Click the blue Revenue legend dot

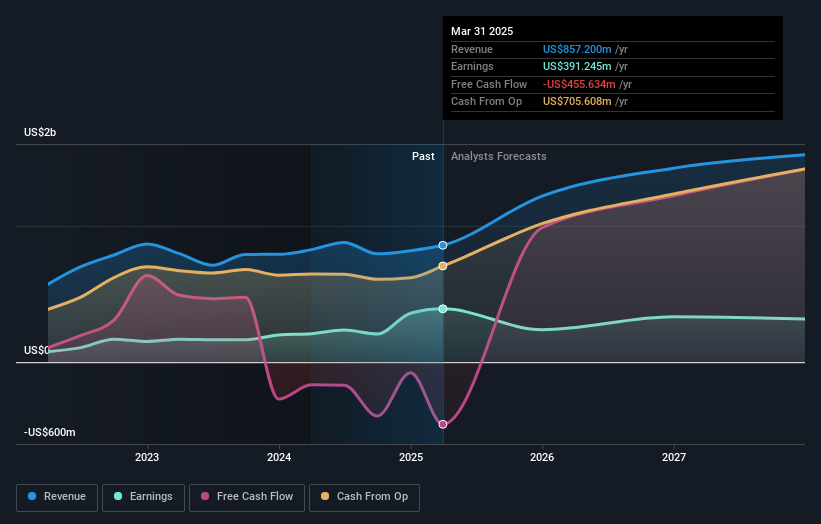coord(32,496)
